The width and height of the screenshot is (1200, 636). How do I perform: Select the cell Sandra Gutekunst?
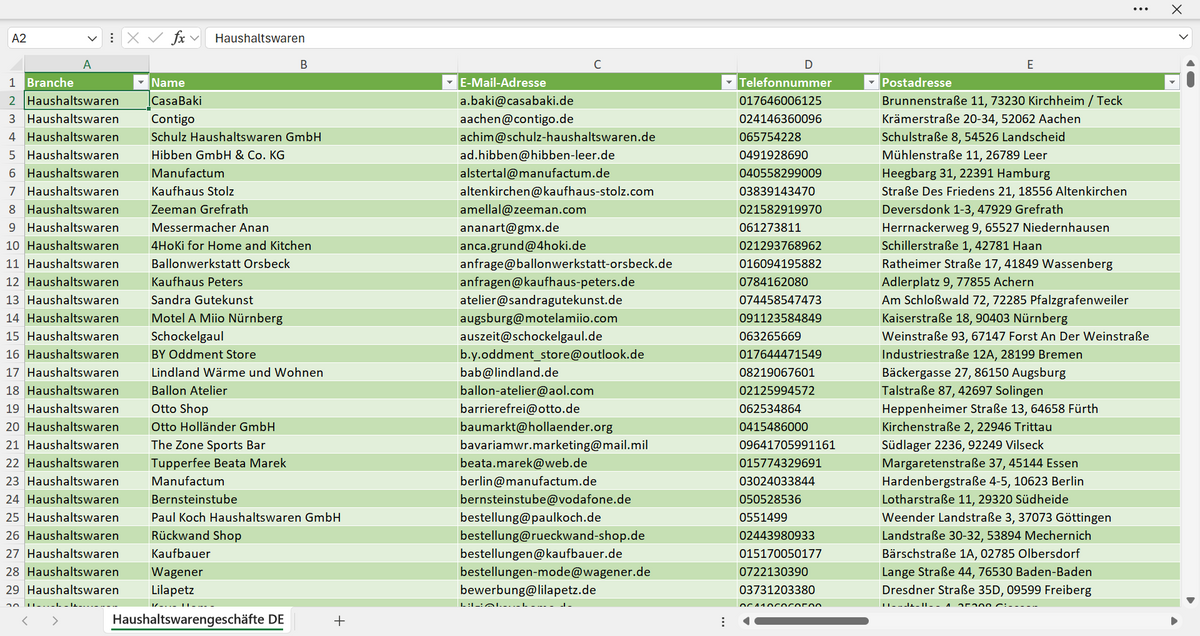pos(303,300)
